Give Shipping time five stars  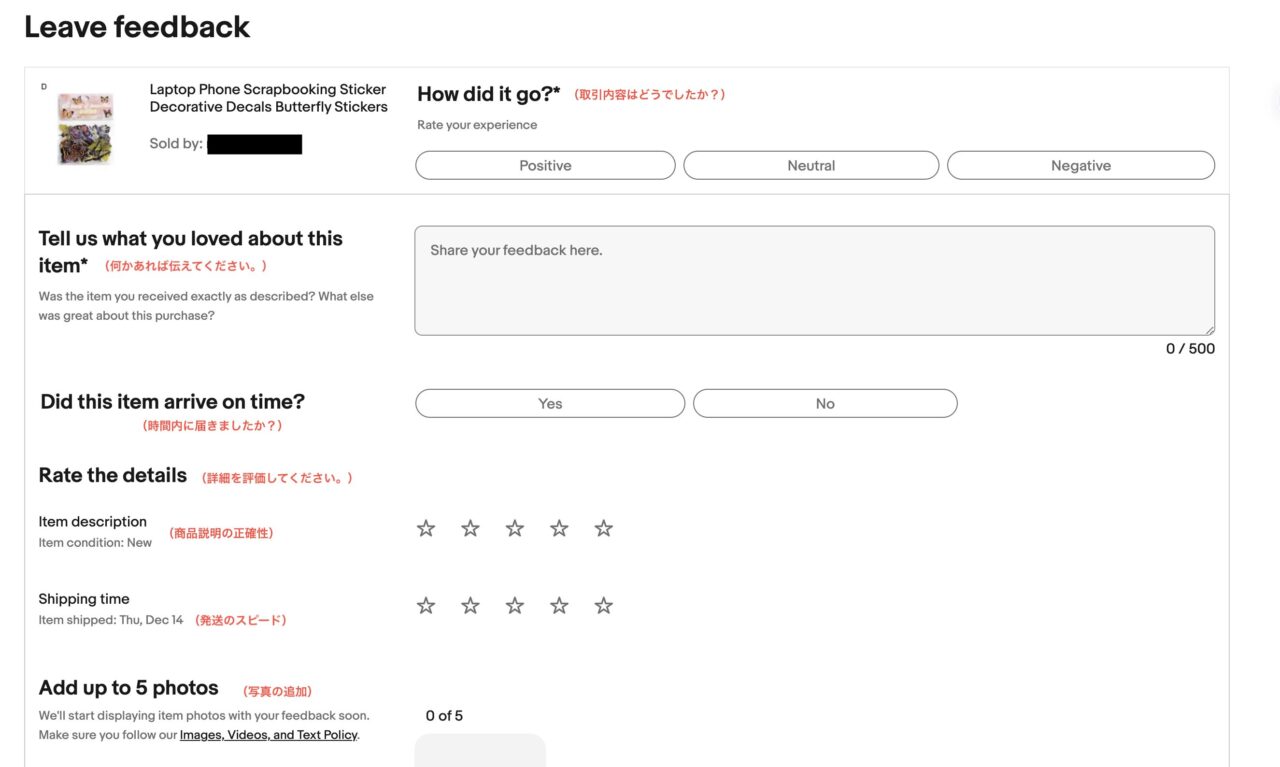point(604,606)
